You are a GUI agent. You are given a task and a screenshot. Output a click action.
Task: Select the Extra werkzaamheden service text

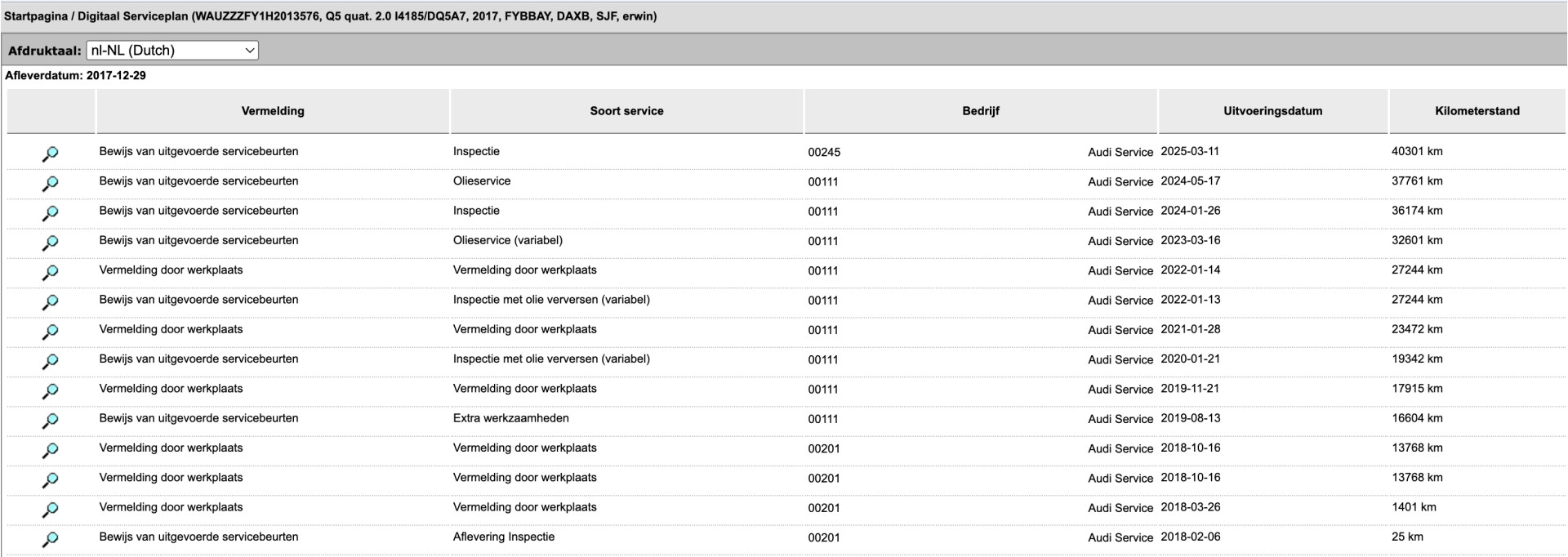(511, 418)
